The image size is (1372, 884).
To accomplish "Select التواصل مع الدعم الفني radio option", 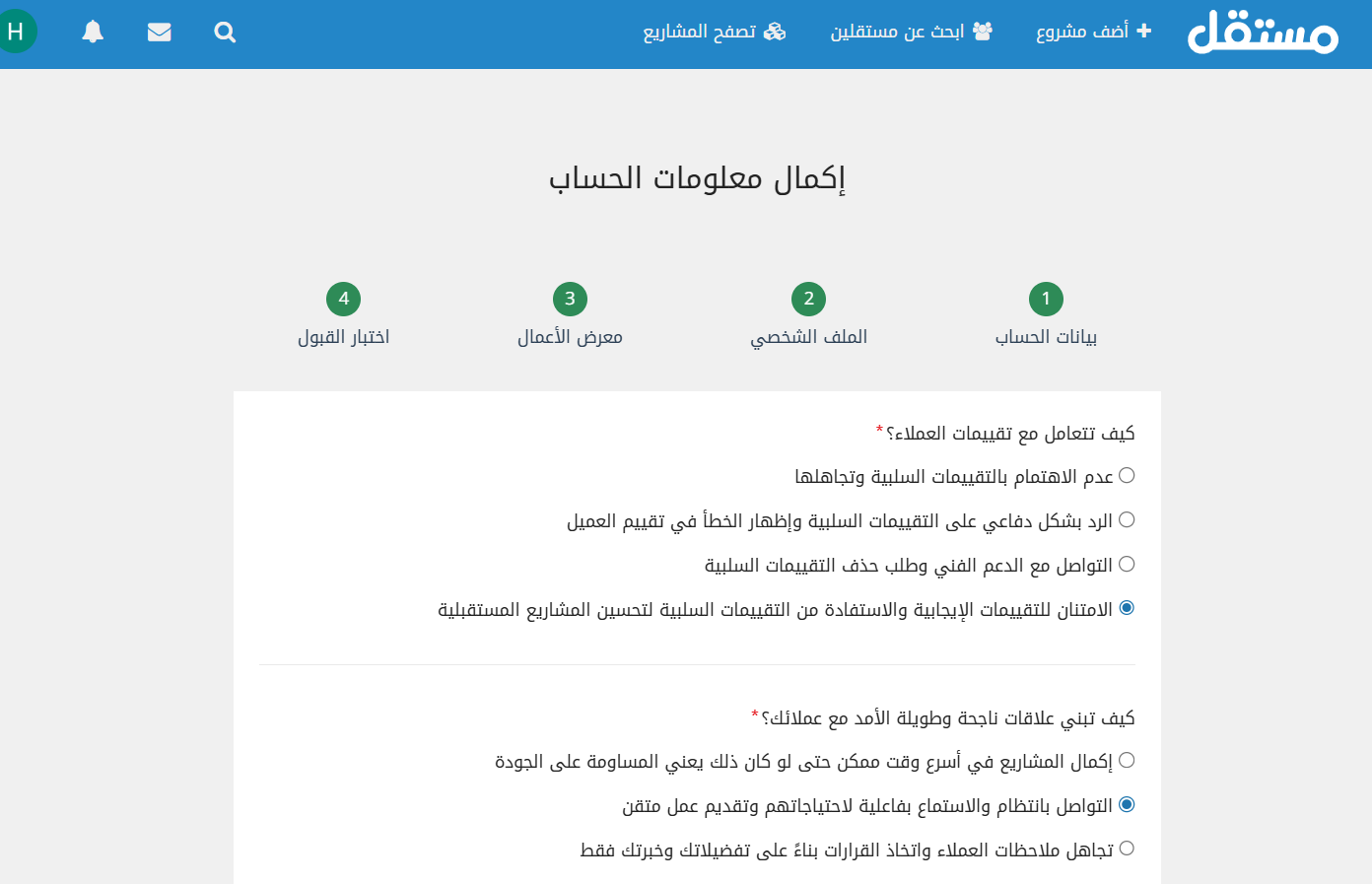I will click(x=1127, y=565).
